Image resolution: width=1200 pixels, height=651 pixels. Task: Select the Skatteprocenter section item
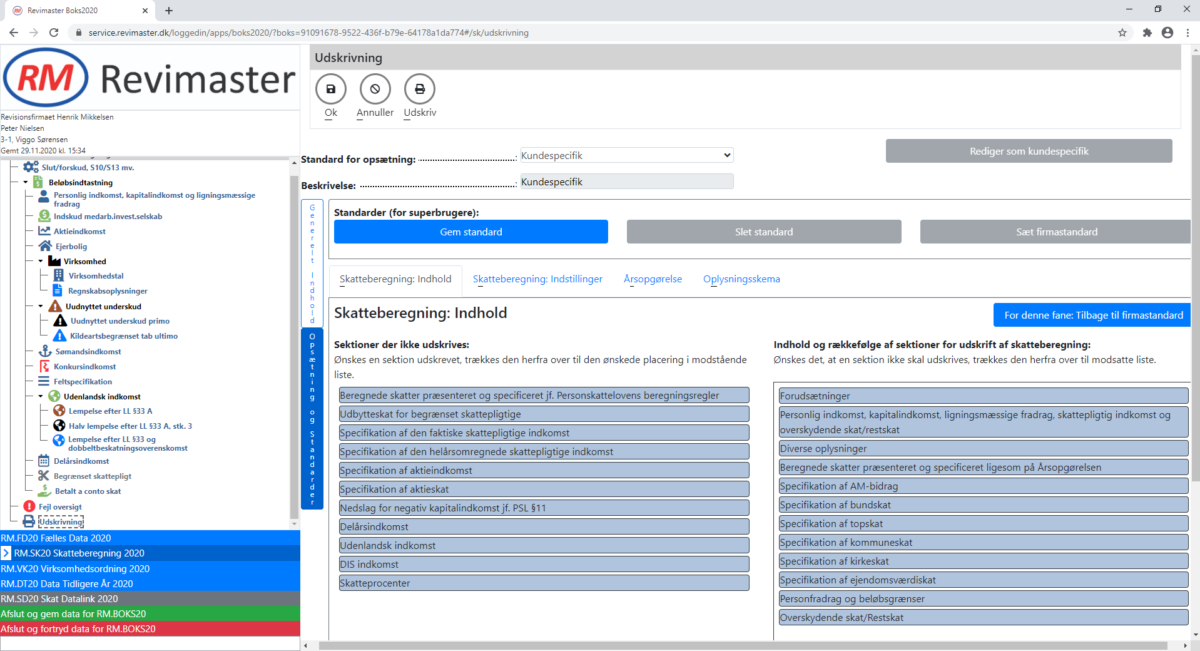pos(544,583)
